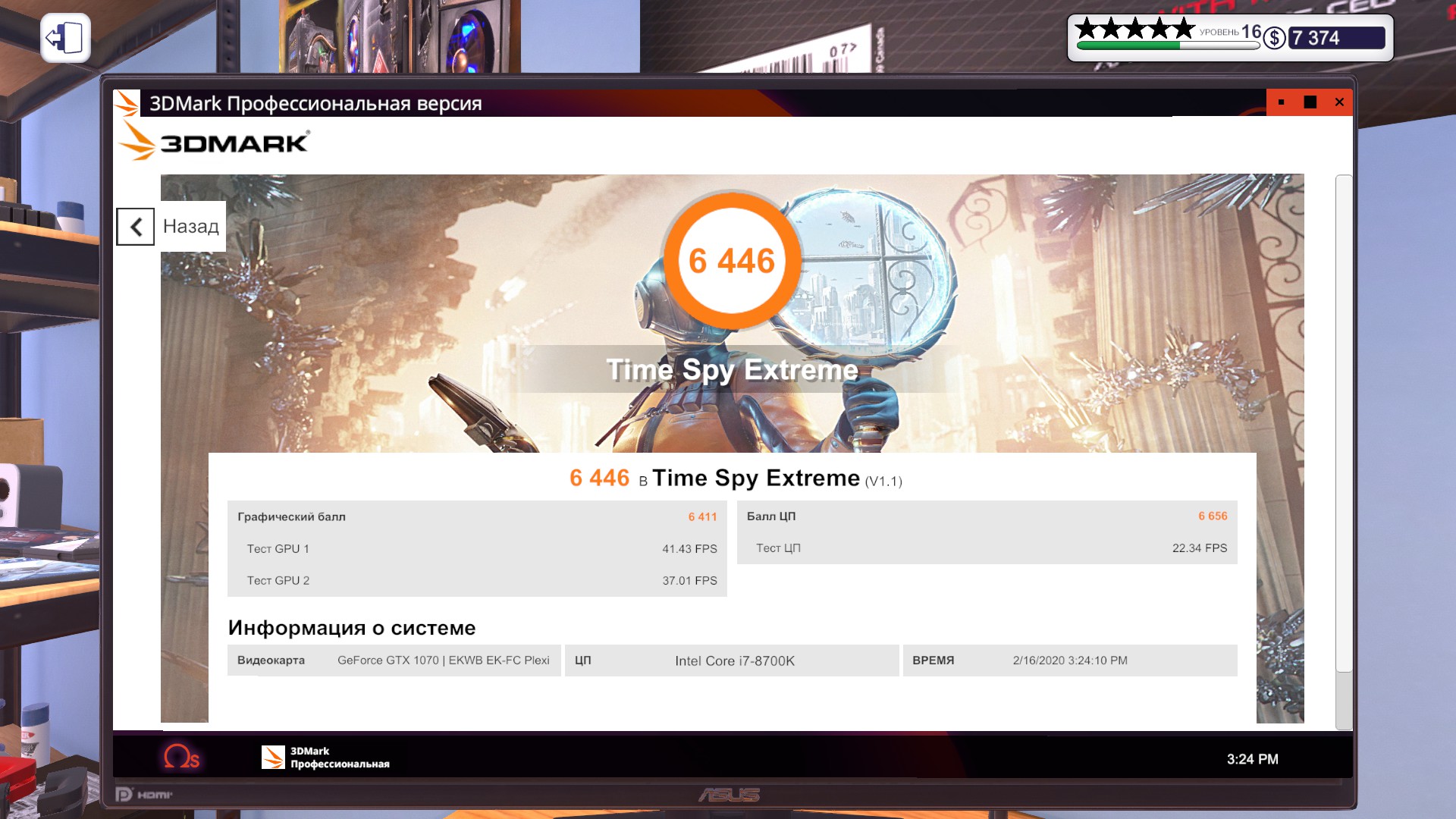Click the 22.34 FPS value
The image size is (1456, 819).
(1200, 548)
